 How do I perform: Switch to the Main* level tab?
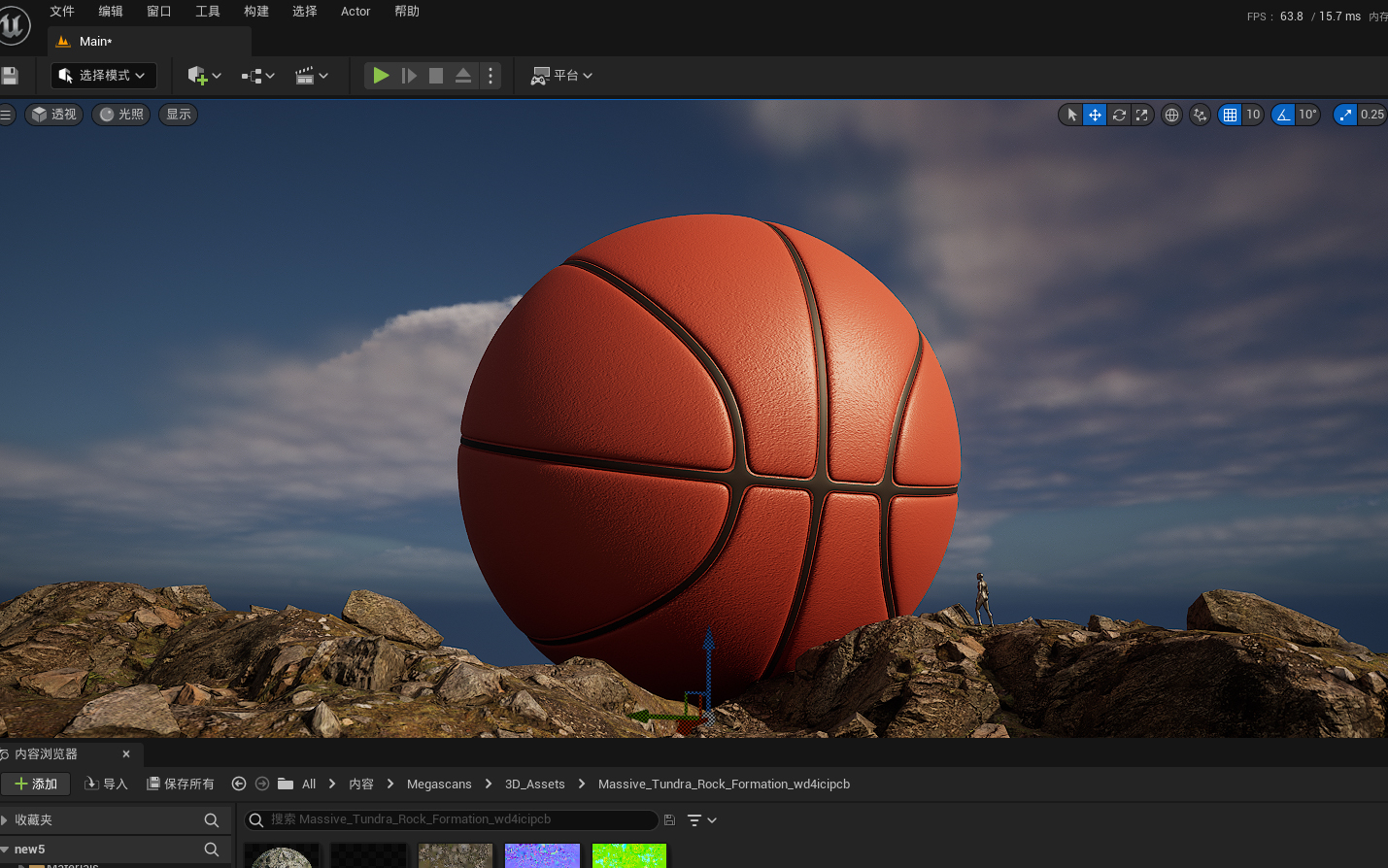150,42
